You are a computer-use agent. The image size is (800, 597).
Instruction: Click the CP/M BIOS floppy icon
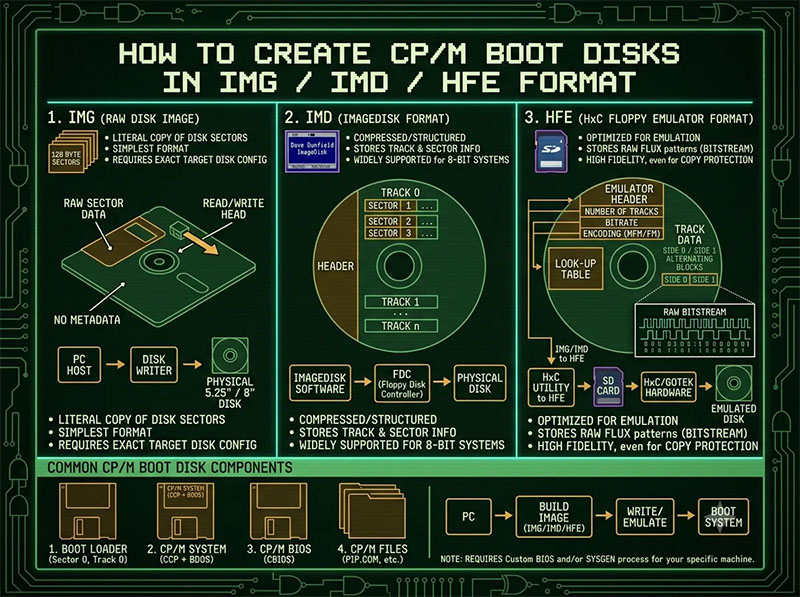pyautogui.click(x=279, y=511)
